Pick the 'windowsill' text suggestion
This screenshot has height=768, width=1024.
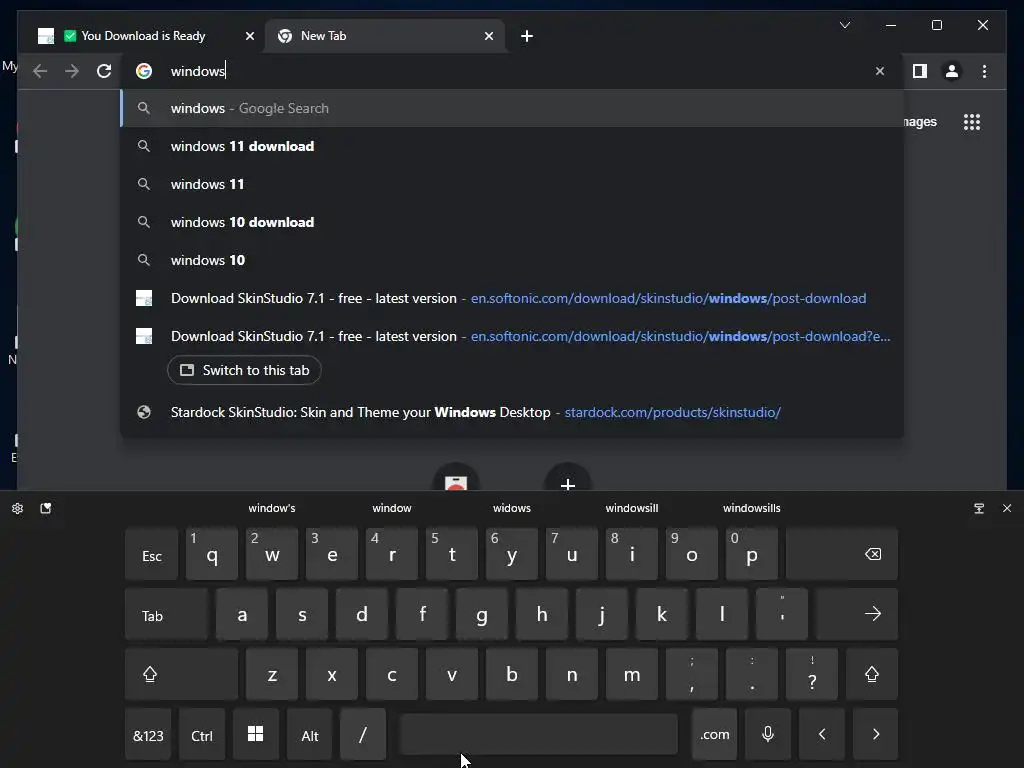pyautogui.click(x=632, y=508)
